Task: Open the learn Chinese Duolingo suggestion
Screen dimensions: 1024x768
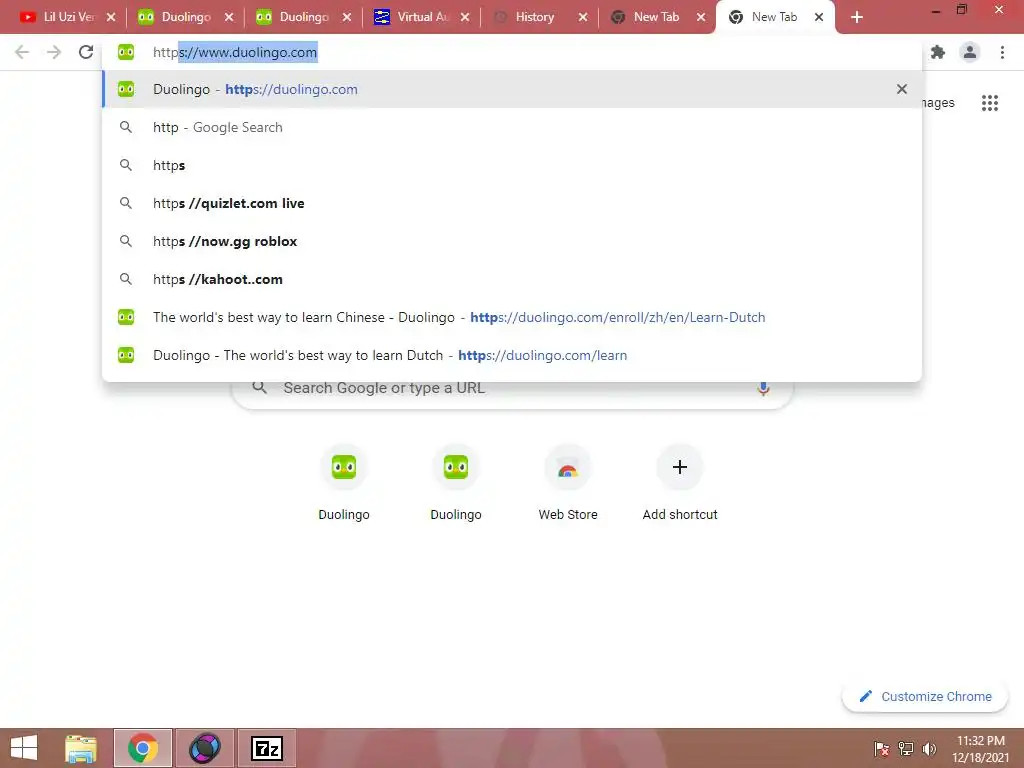Action: (x=512, y=317)
